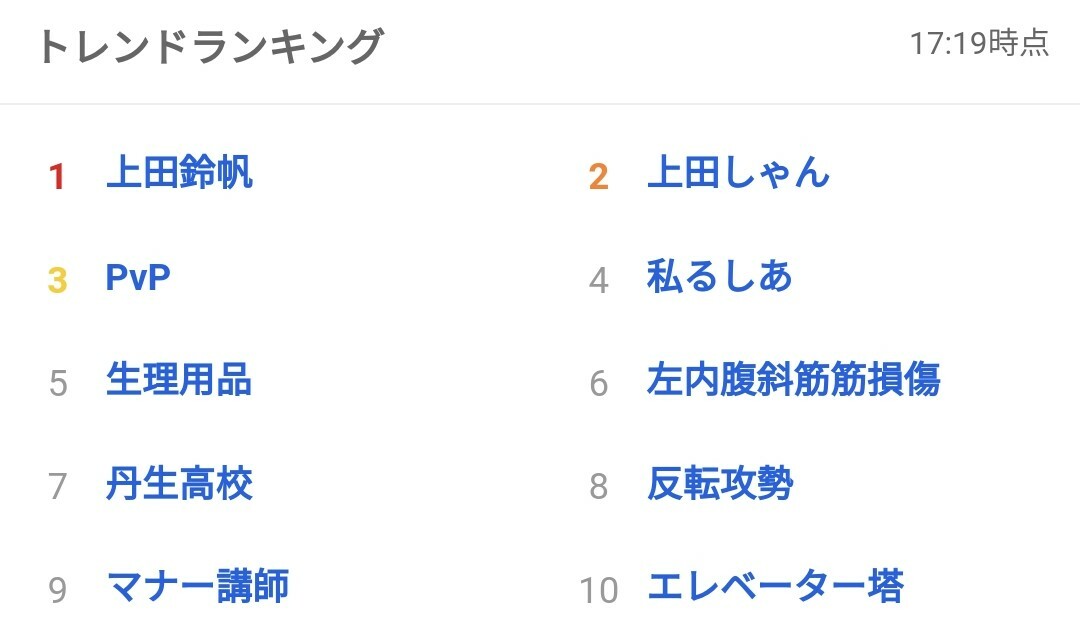Open the 私るしあ trend link
This screenshot has height=639, width=1080.
point(720,276)
